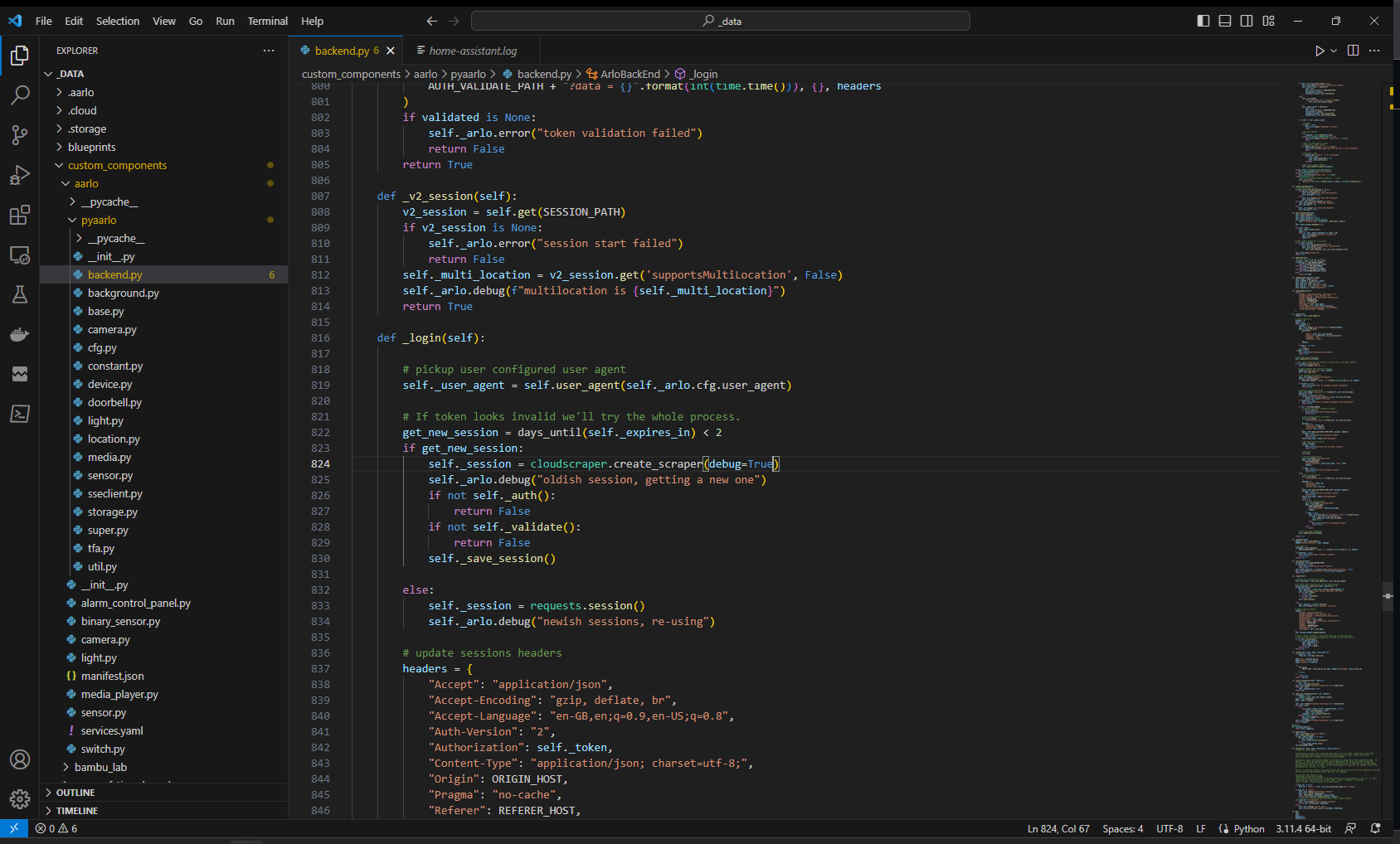Open the Extensions view
The width and height of the screenshot is (1400, 844).
pos(20,216)
